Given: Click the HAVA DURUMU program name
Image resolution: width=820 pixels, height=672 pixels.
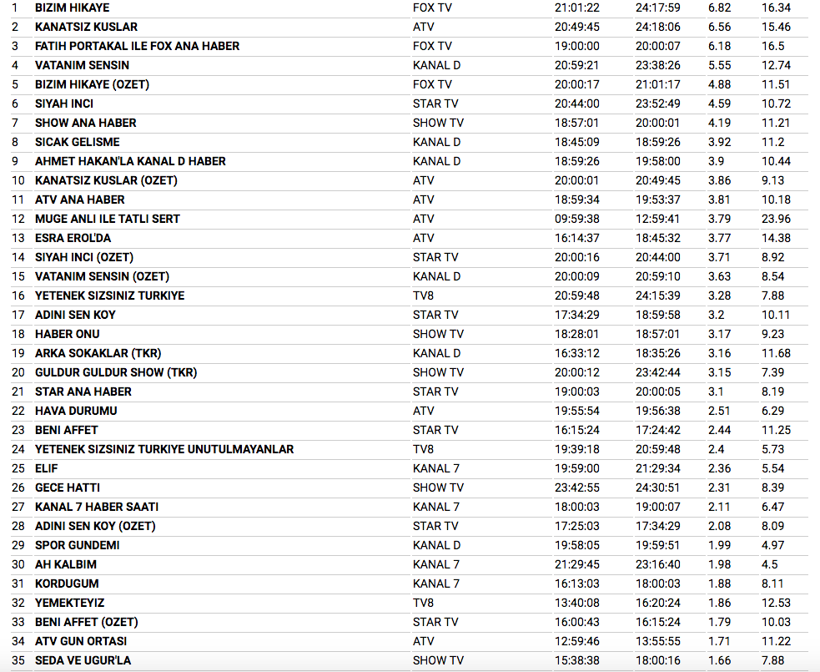Looking at the screenshot, I should coord(76,411).
